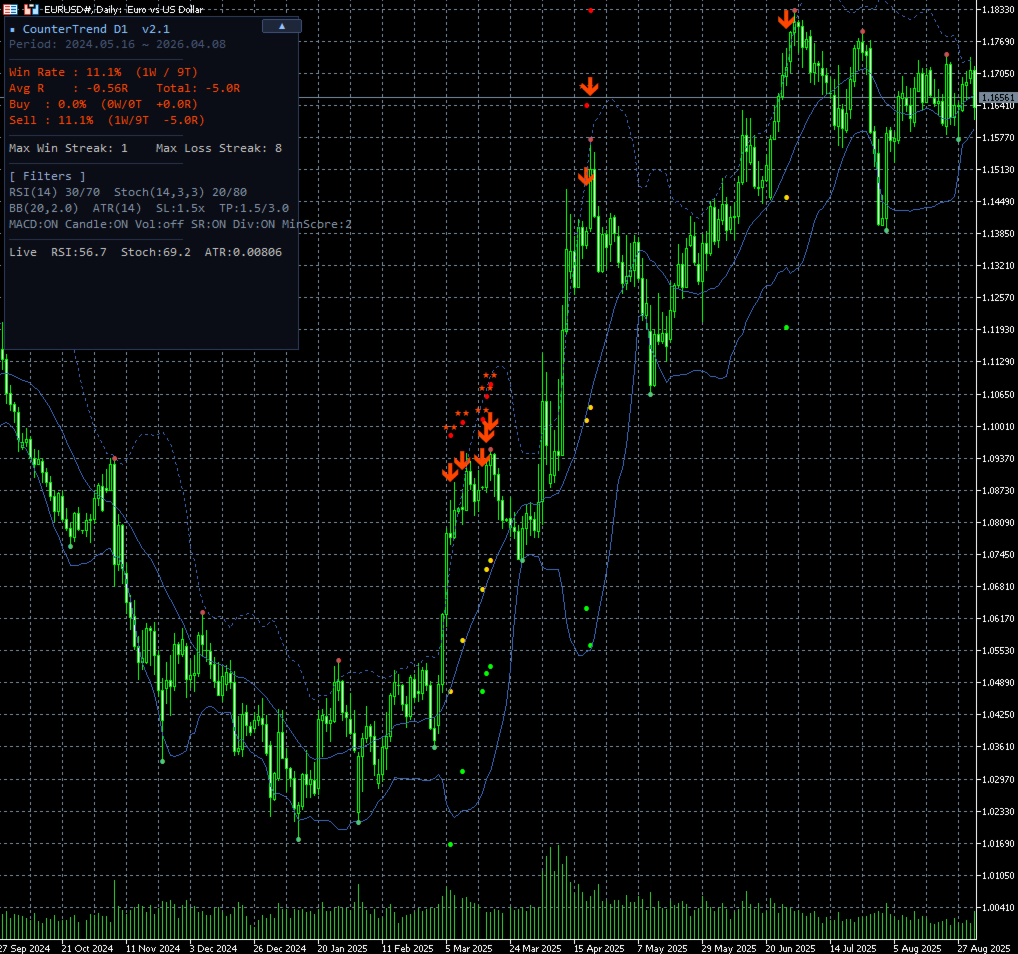Click the MinScore:2 setting text
The width and height of the screenshot is (1018, 954).
[x=317, y=224]
